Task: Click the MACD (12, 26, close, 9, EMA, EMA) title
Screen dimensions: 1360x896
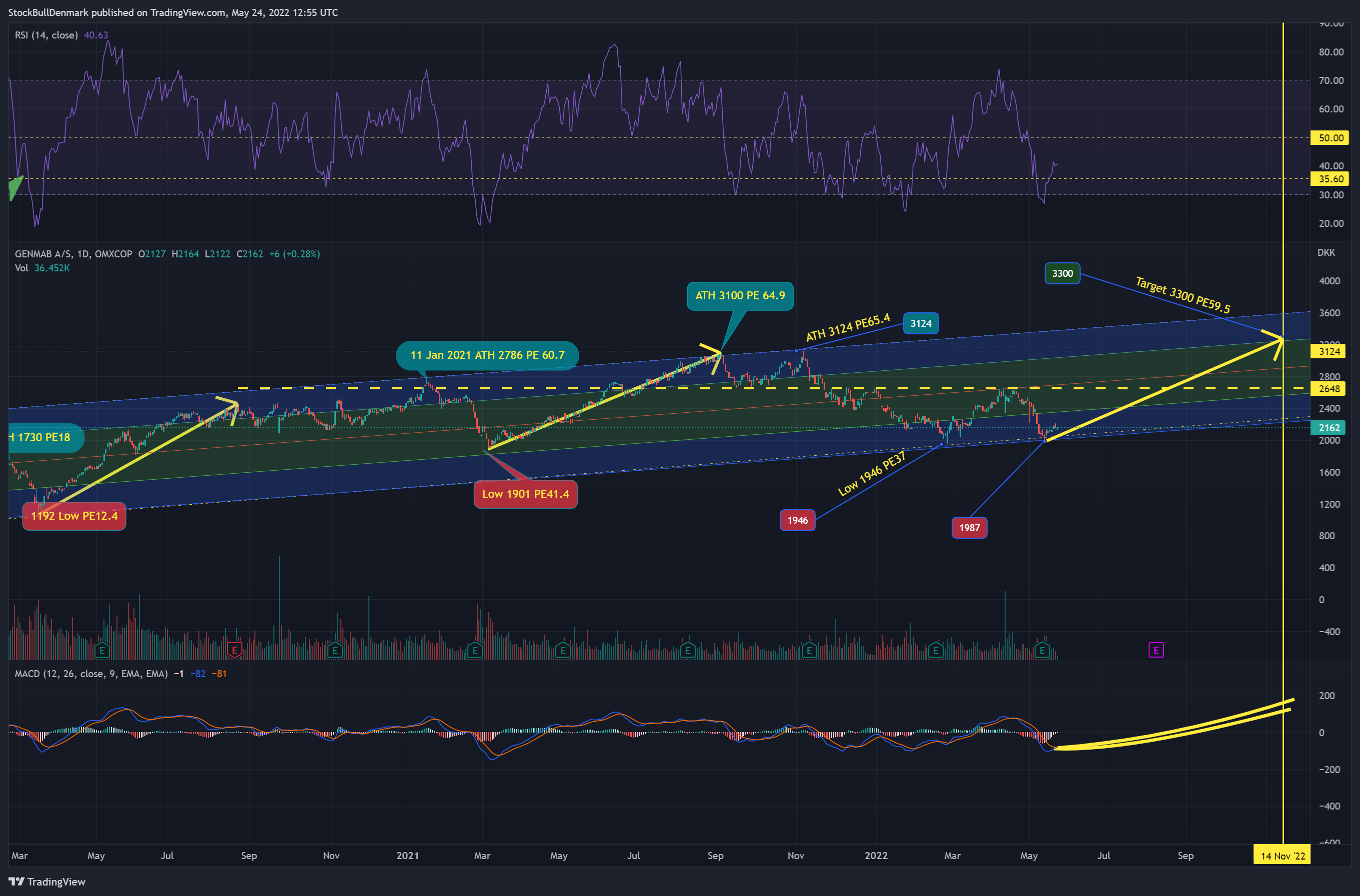Action: (91, 674)
